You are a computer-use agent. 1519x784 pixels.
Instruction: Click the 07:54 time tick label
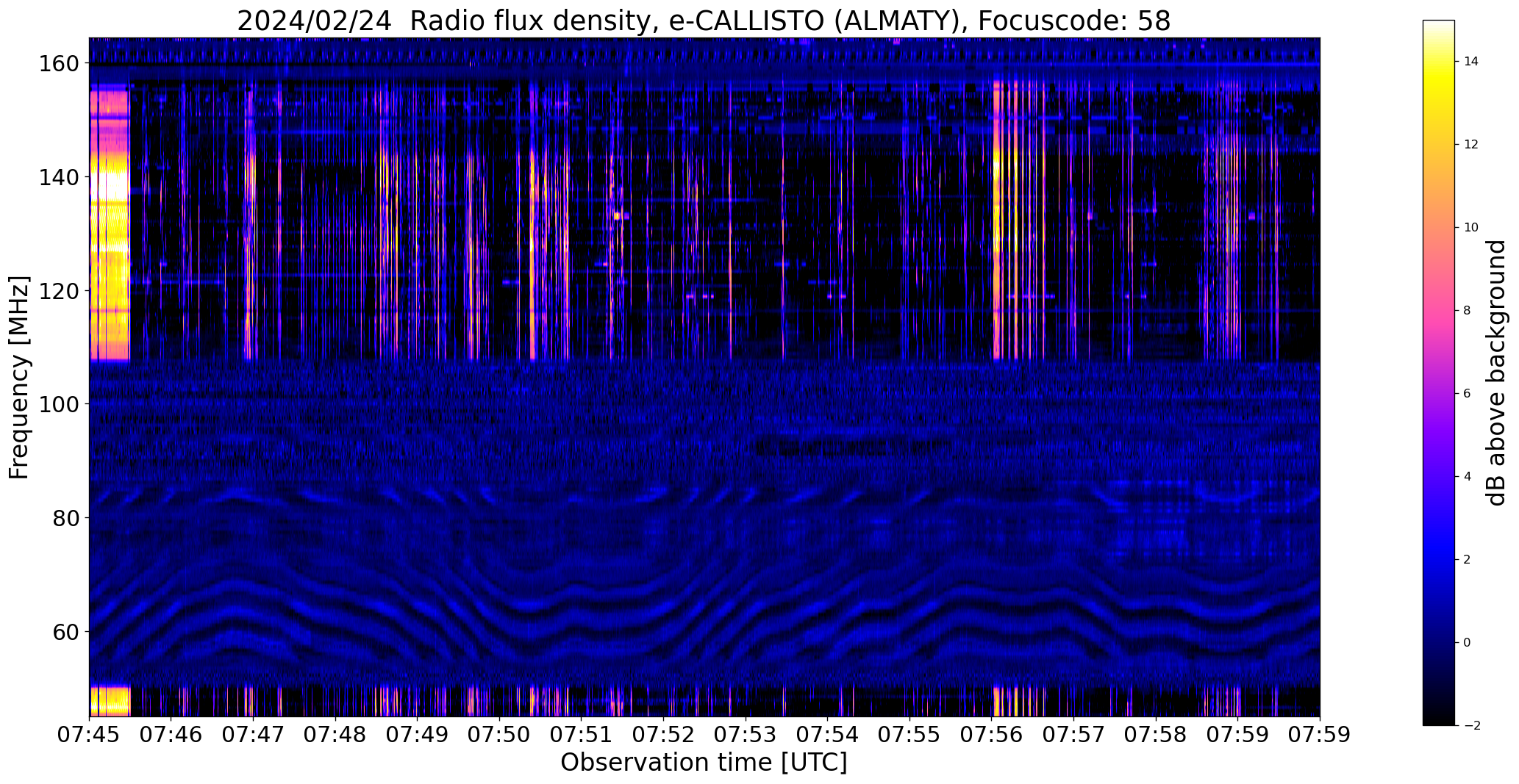[828, 735]
